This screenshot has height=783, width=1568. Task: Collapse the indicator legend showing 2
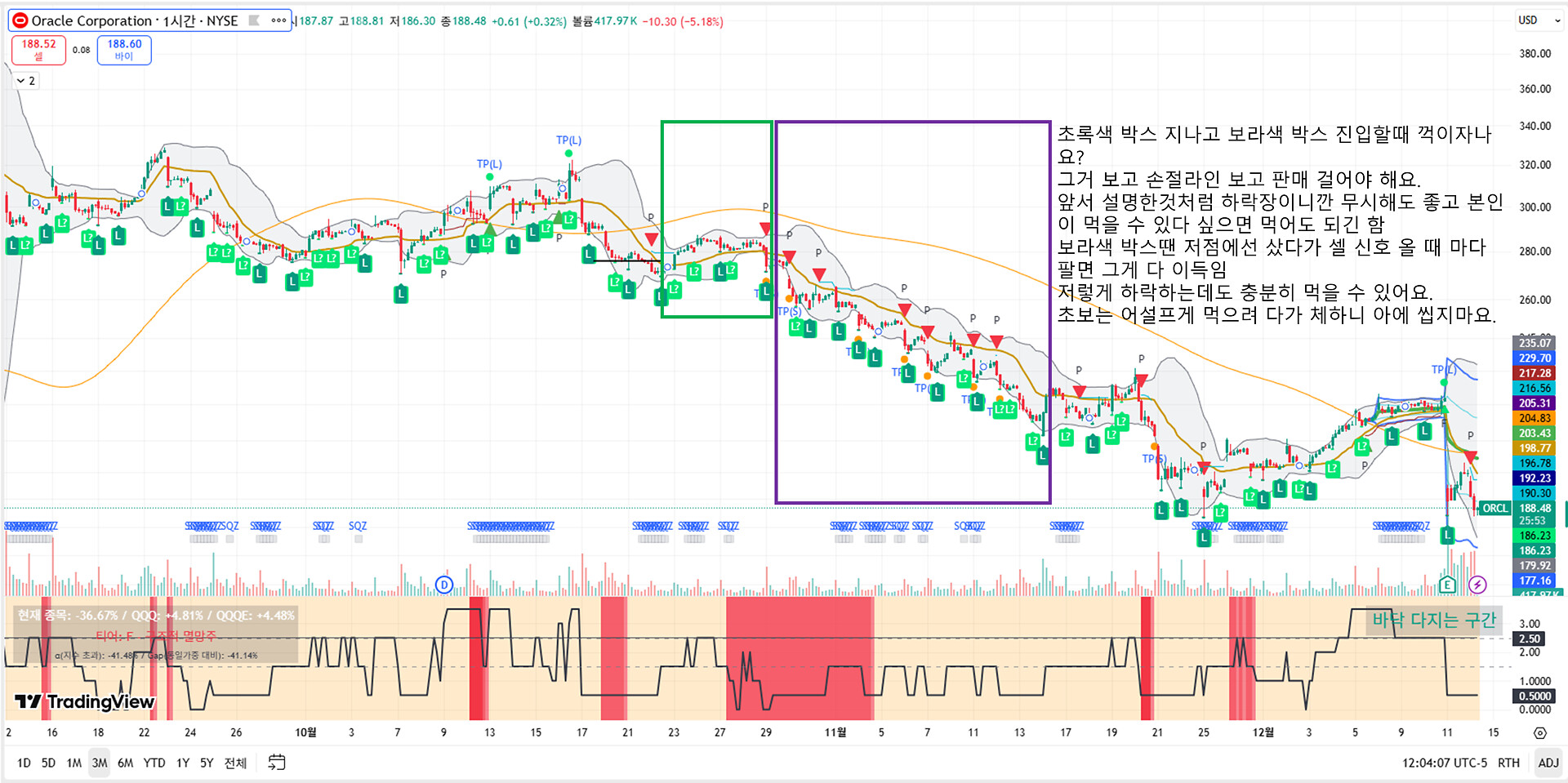[25, 81]
